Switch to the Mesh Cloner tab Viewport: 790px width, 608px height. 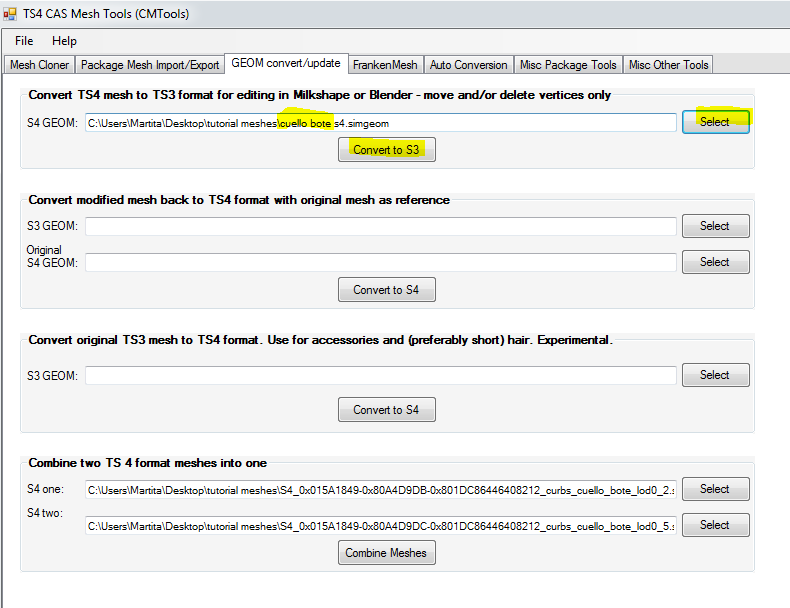39,65
